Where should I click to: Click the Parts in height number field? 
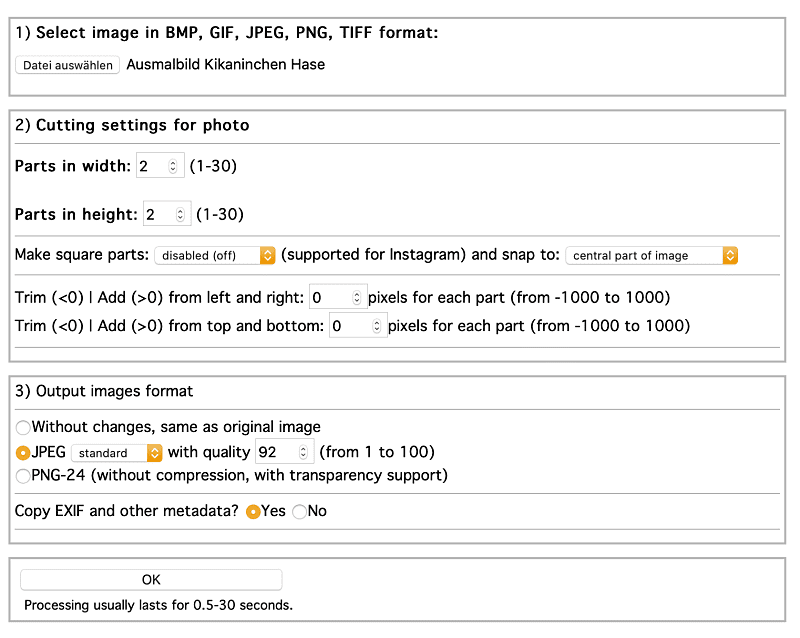pos(167,214)
